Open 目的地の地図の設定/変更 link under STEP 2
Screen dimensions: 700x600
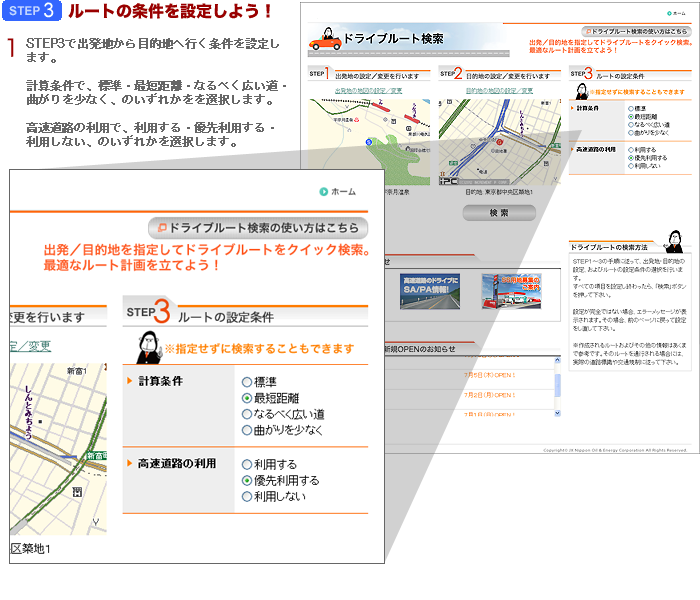[x=499, y=91]
